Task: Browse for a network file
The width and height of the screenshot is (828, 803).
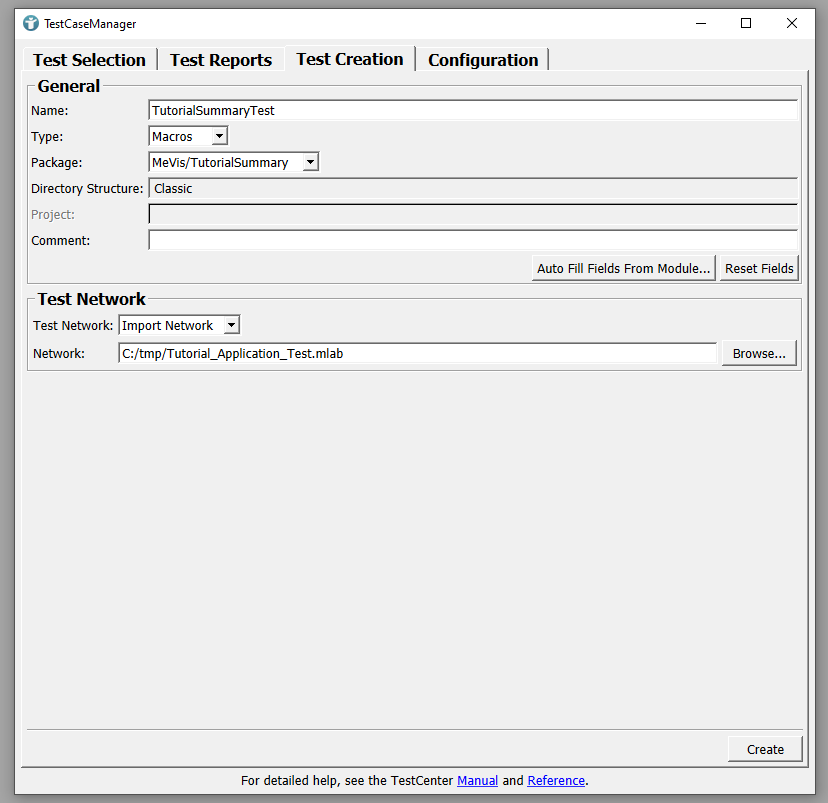Action: point(759,353)
